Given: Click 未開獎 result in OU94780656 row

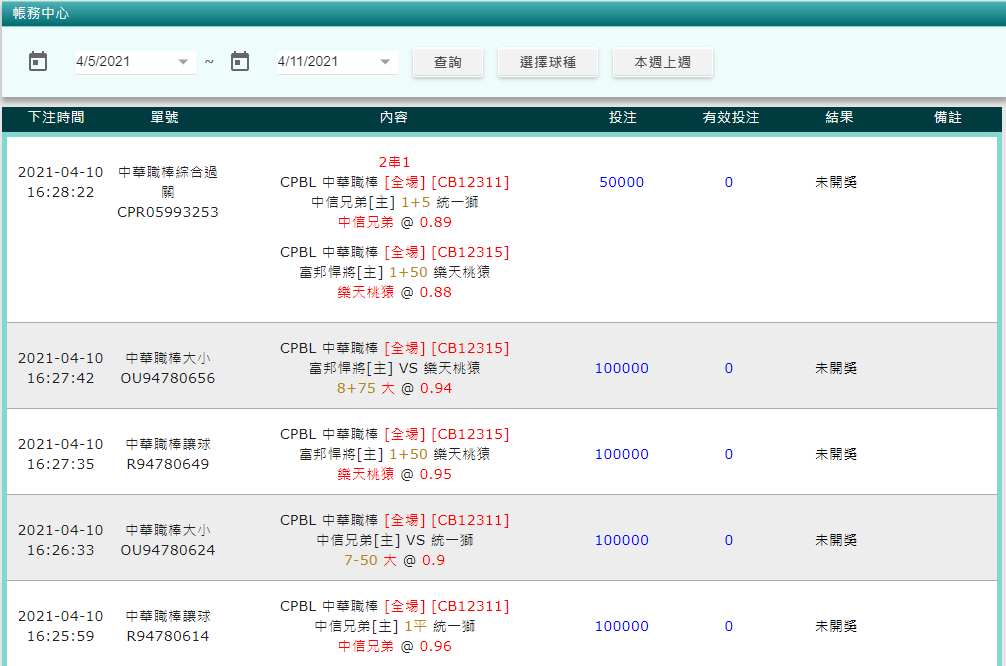Looking at the screenshot, I should (836, 368).
